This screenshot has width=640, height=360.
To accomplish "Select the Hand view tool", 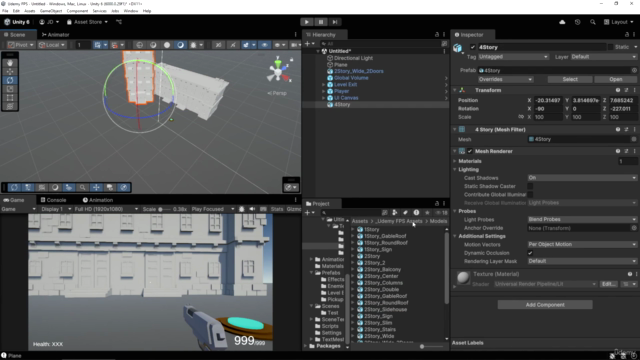I will coord(10,63).
